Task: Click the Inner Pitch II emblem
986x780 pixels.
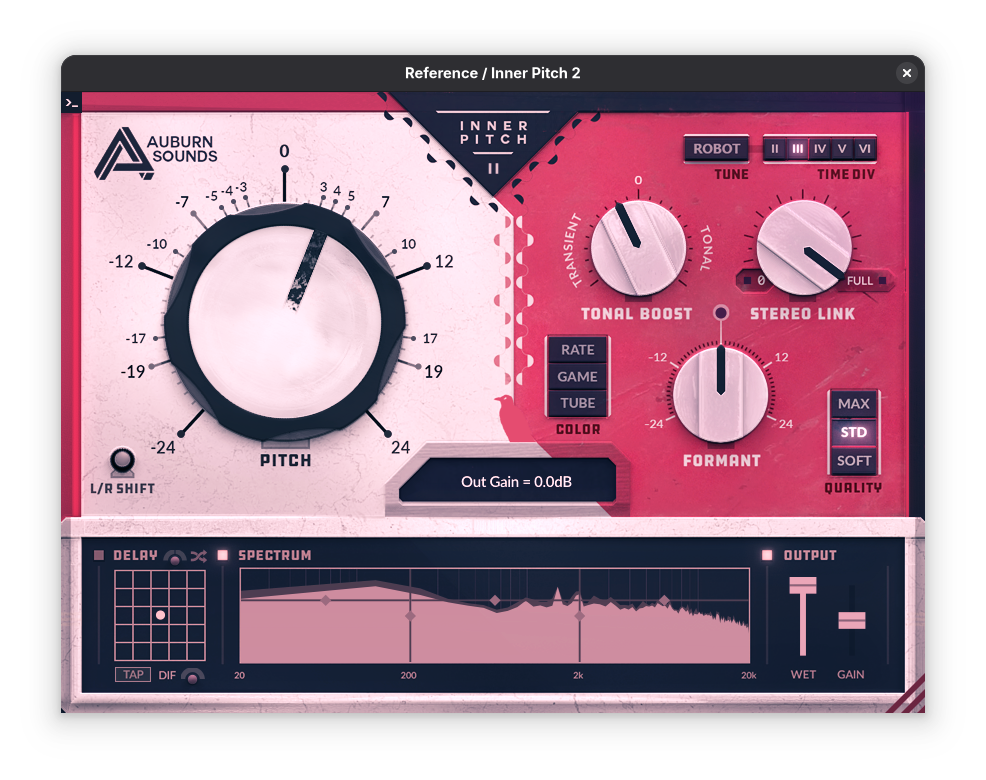Action: point(493,144)
